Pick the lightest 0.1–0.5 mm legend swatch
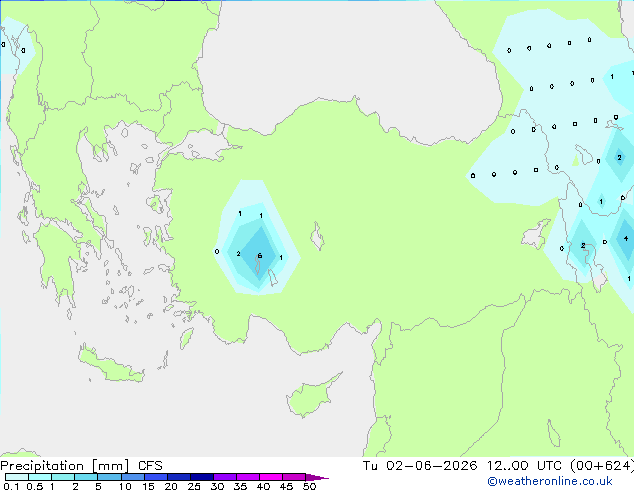634x490 pixels. (17, 477)
